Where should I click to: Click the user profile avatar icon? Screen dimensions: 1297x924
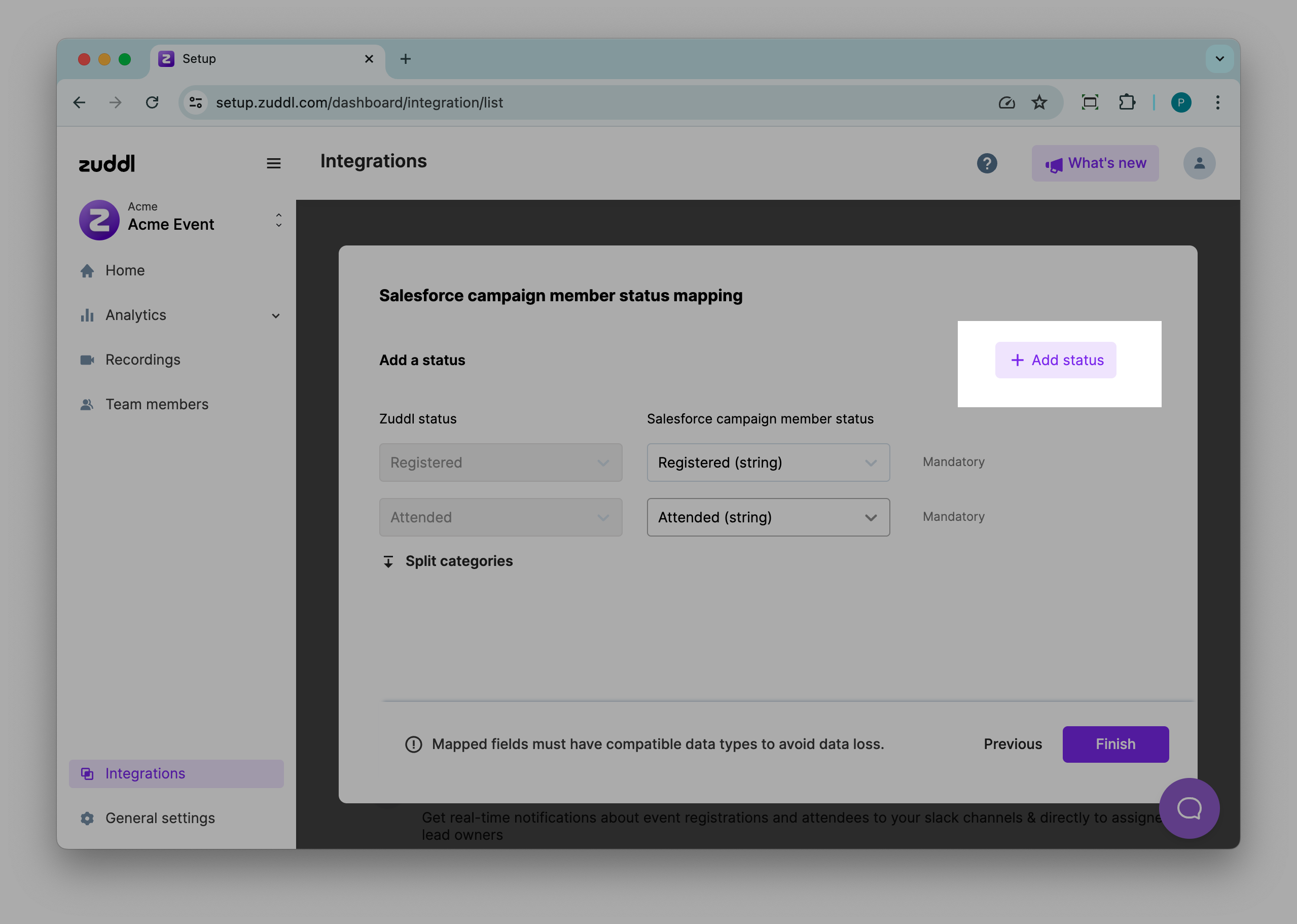[1199, 163]
